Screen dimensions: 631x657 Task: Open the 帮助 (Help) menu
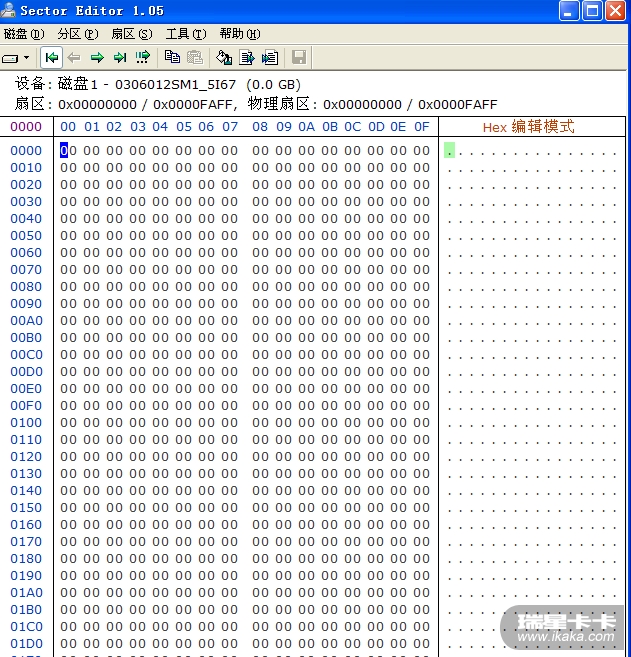[x=239, y=34]
